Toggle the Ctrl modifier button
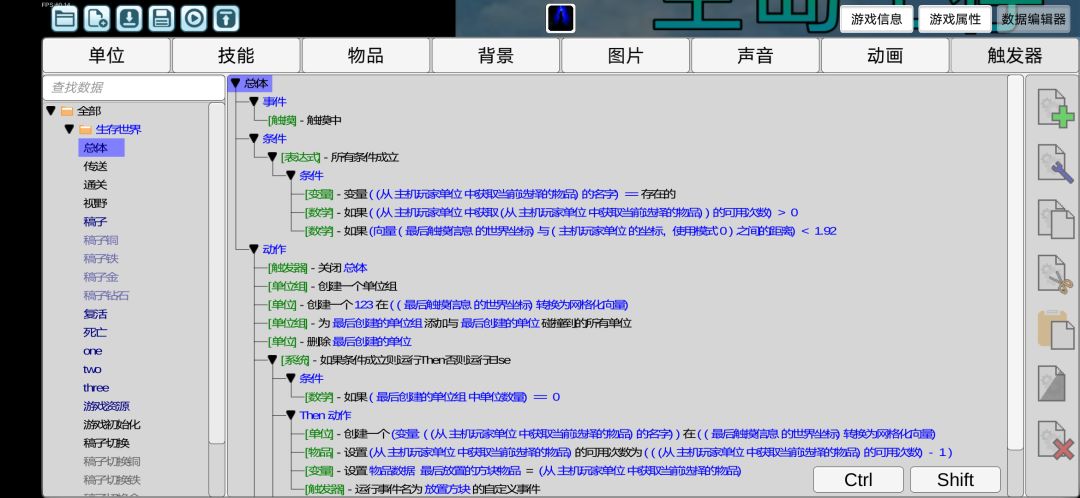 click(858, 479)
